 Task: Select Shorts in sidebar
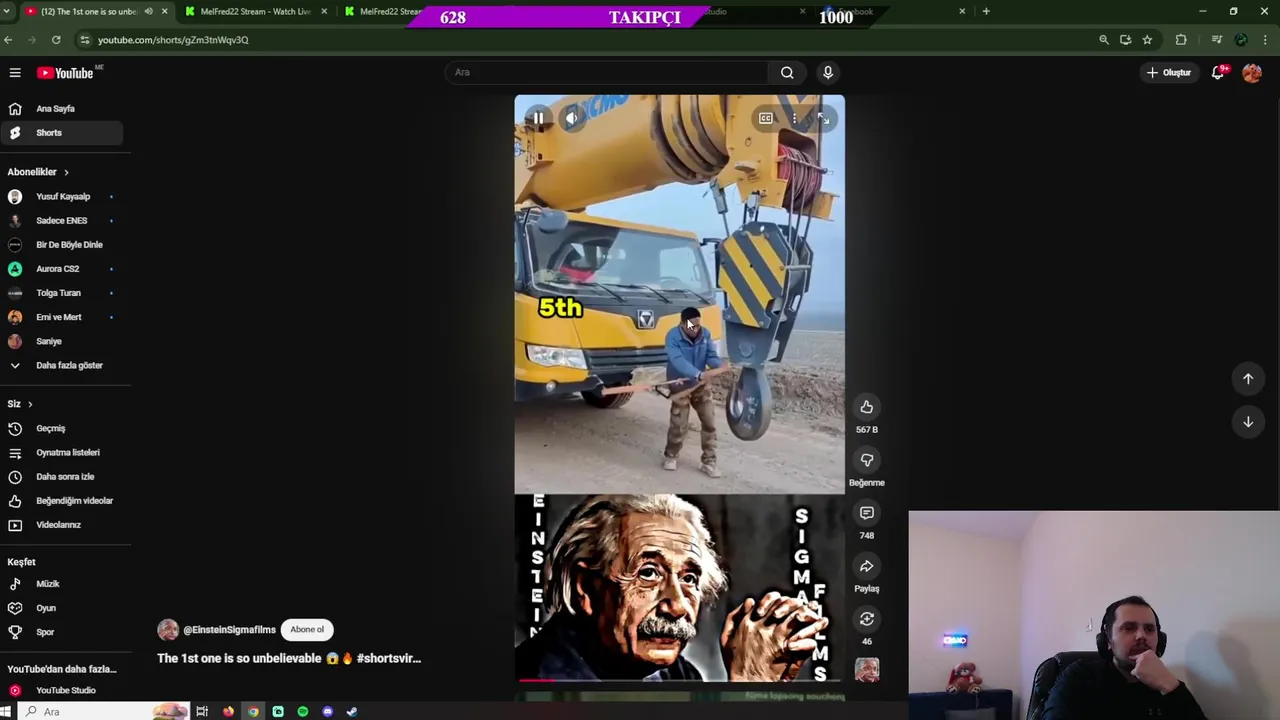coord(62,133)
